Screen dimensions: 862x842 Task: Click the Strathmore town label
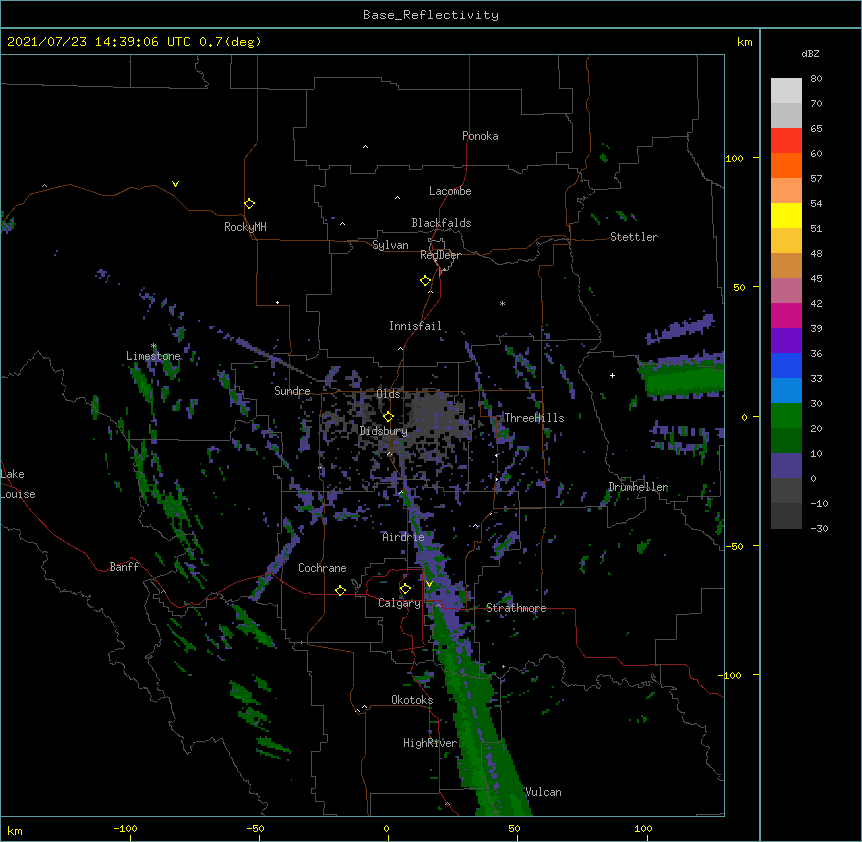pos(516,608)
